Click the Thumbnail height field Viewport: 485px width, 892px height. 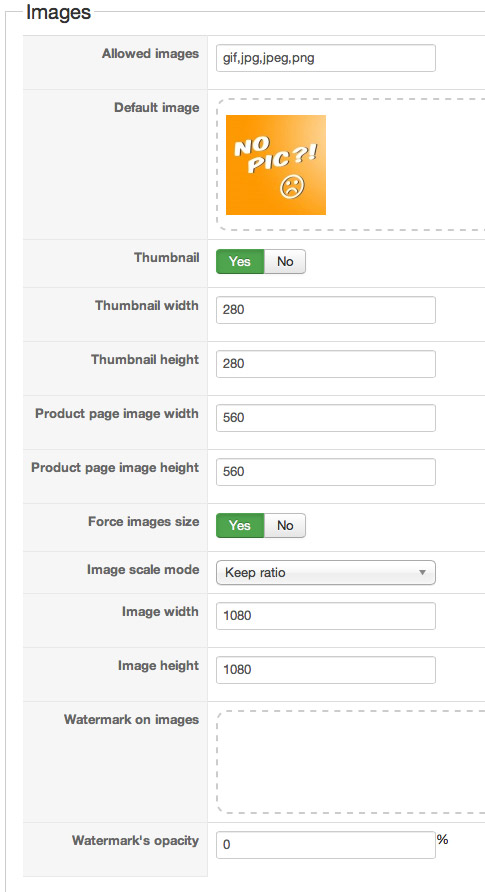click(x=326, y=364)
